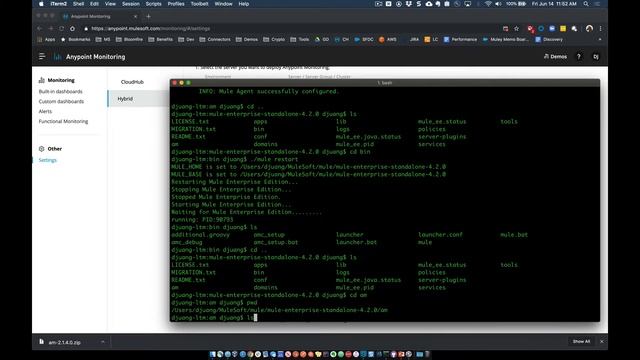Click the anypoint.mulesoft.com address bar

point(286,29)
